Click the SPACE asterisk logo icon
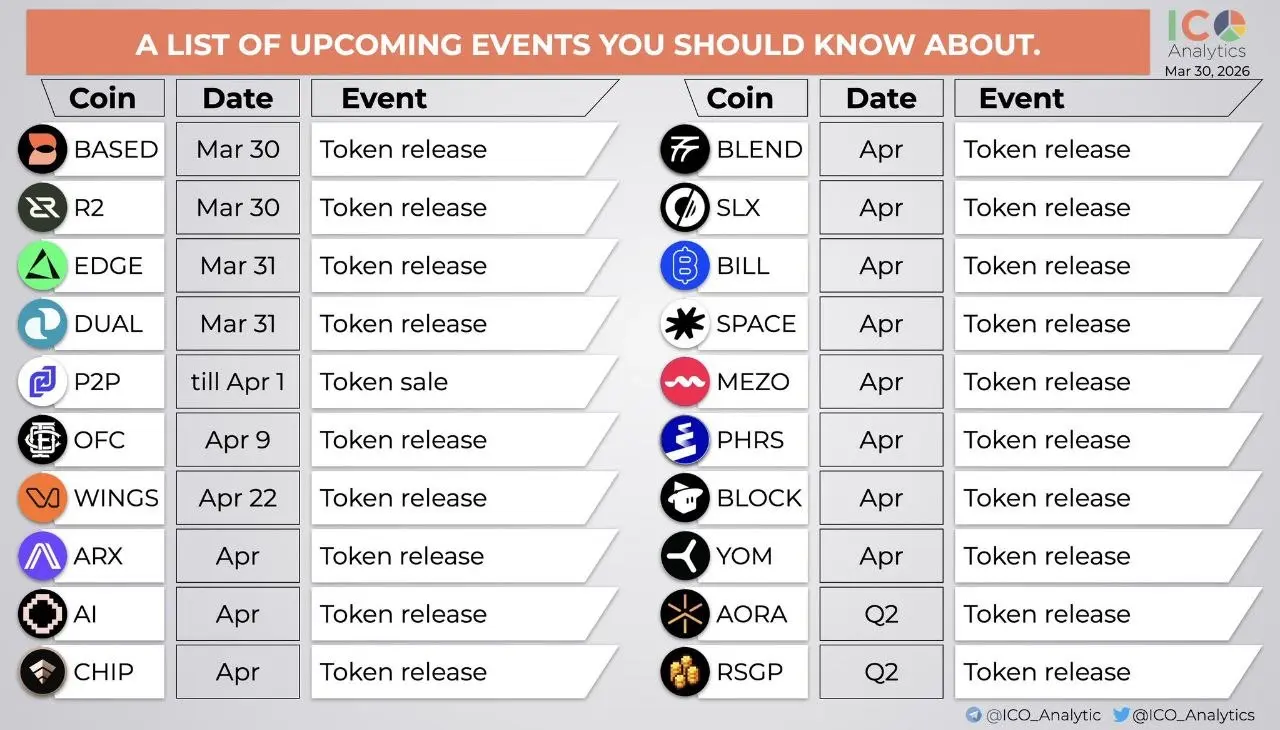The height and width of the screenshot is (730, 1280). tap(685, 323)
